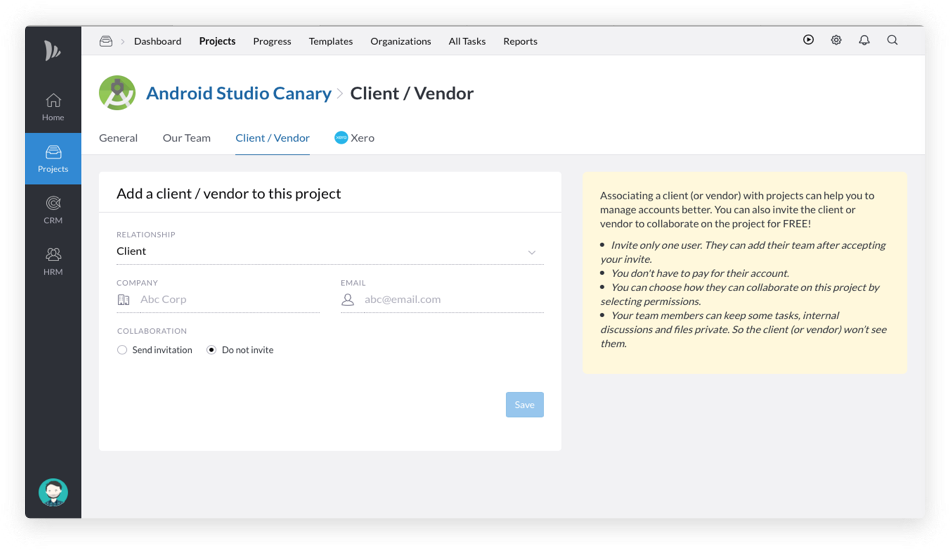Open user avatar profile menu
This screenshot has height=550, width=950.
click(53, 492)
